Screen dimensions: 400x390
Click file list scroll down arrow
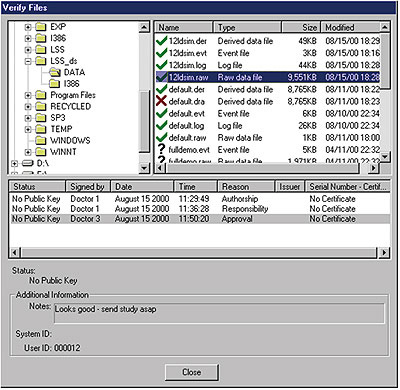click(x=385, y=157)
